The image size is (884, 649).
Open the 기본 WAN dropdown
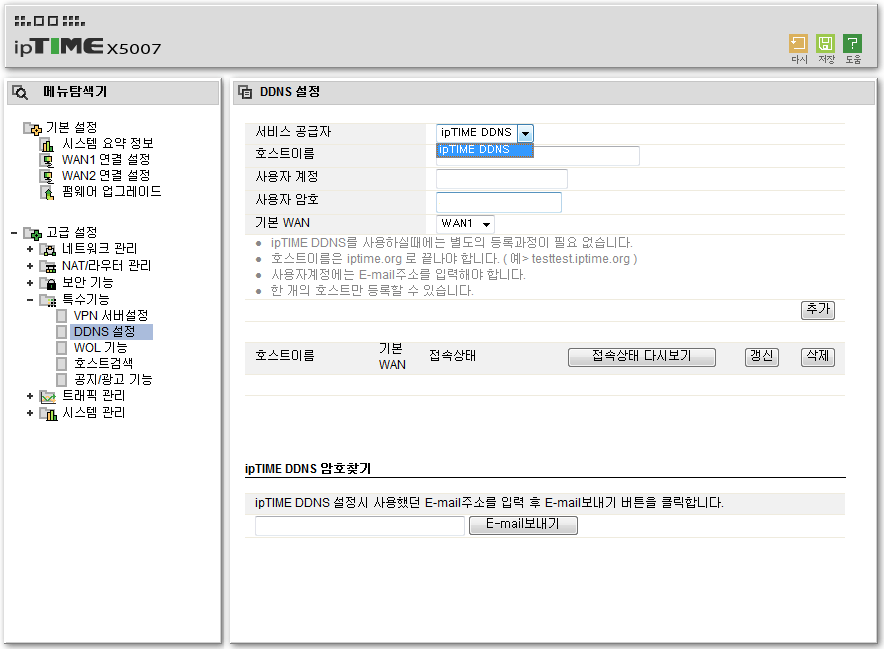coord(466,224)
